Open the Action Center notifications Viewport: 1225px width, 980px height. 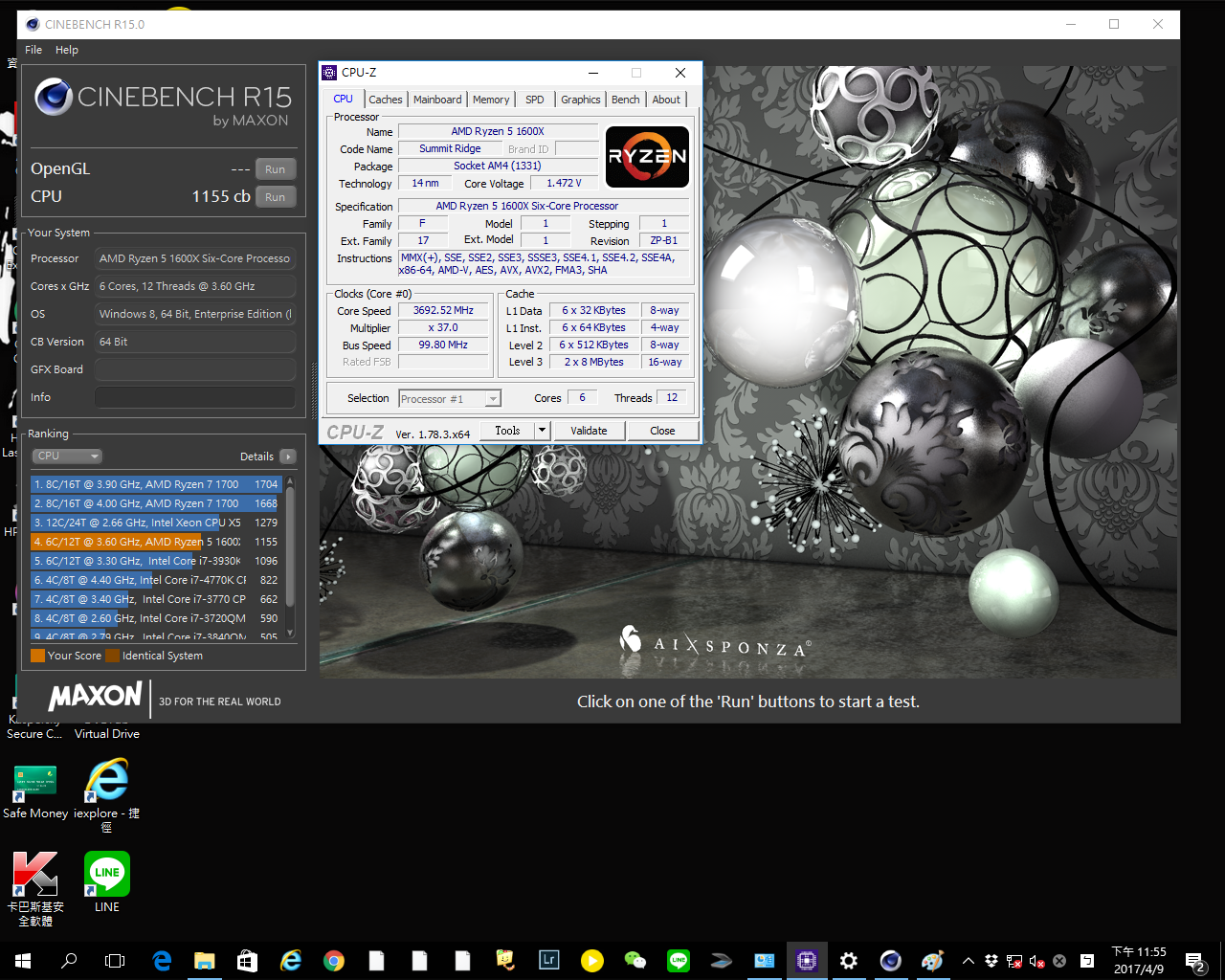pos(1194,961)
